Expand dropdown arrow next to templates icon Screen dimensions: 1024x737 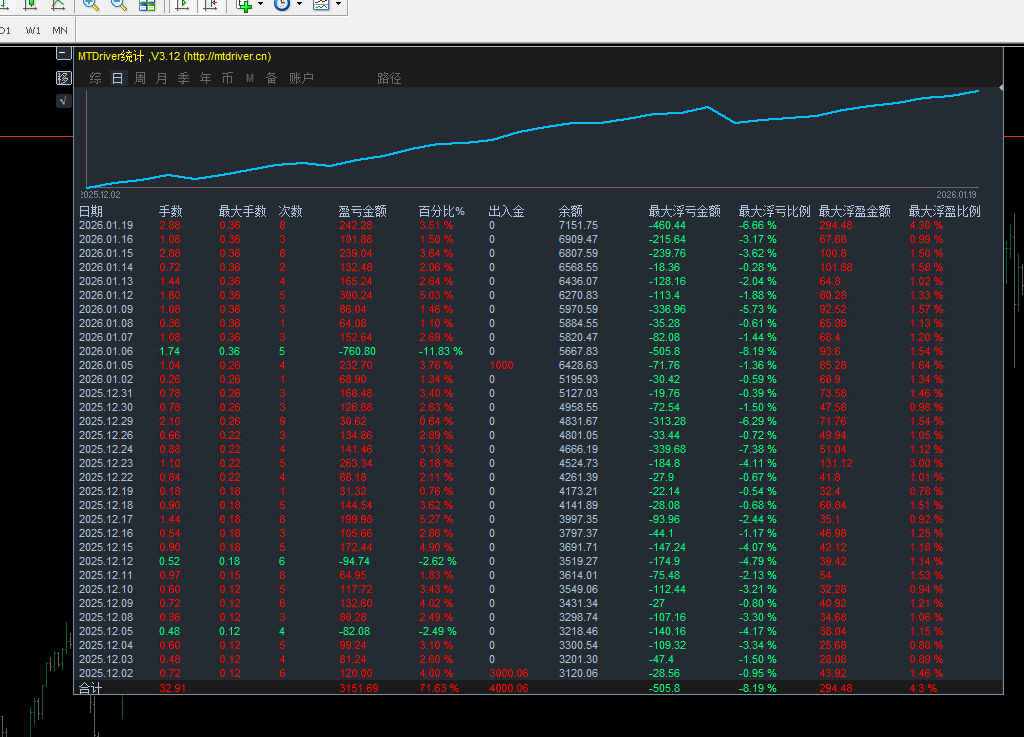click(x=338, y=6)
